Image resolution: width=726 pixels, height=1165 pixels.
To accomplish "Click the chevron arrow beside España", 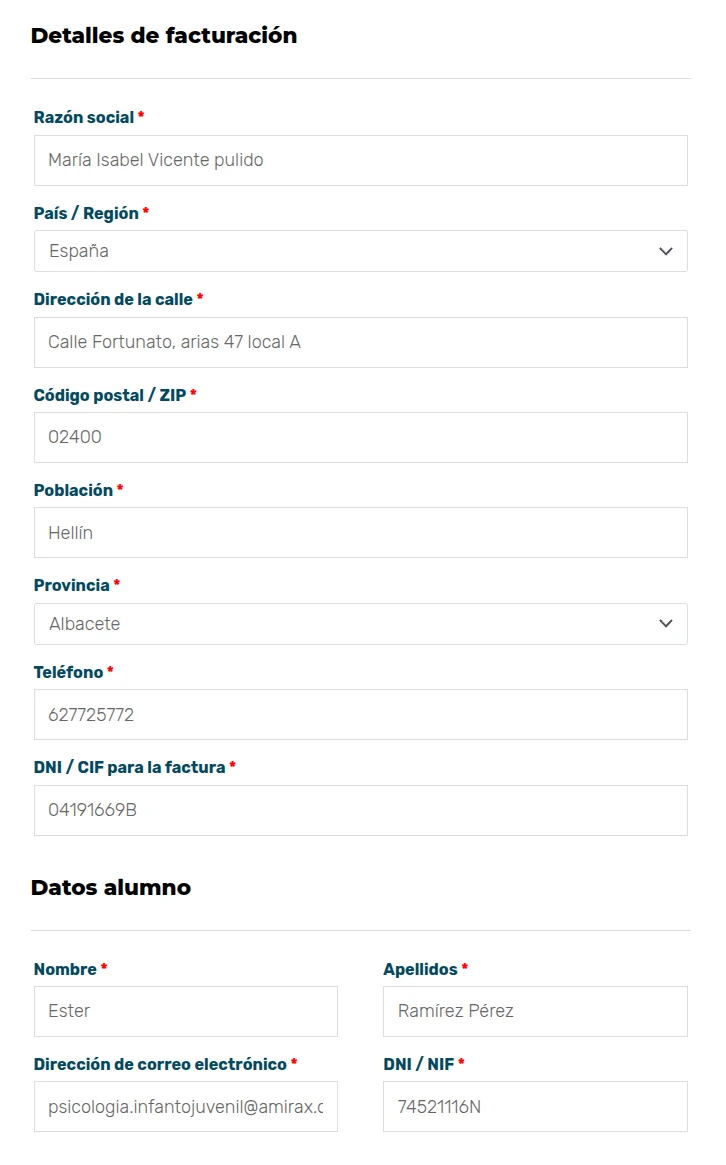I will tap(666, 251).
